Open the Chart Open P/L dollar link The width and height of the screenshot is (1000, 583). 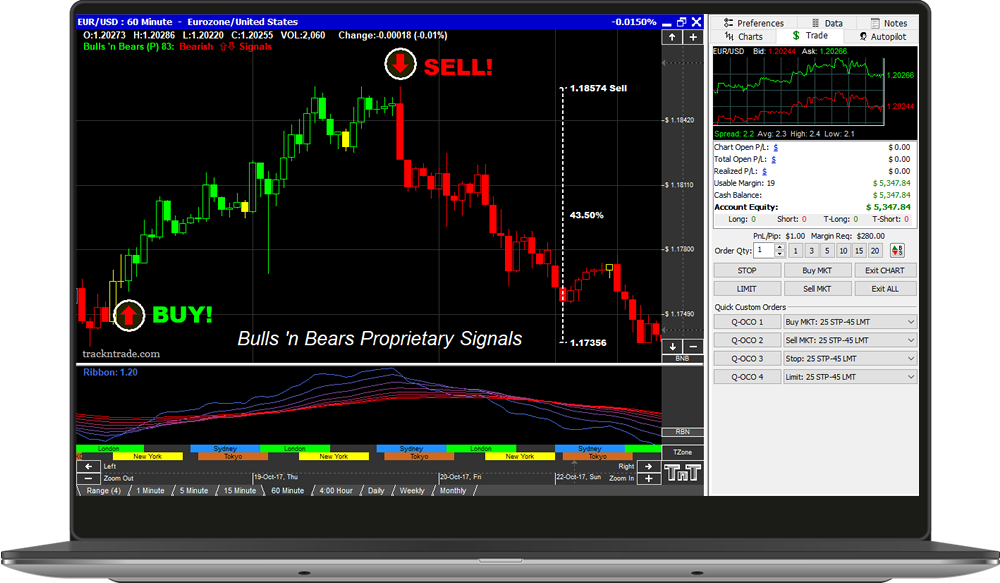coord(776,147)
